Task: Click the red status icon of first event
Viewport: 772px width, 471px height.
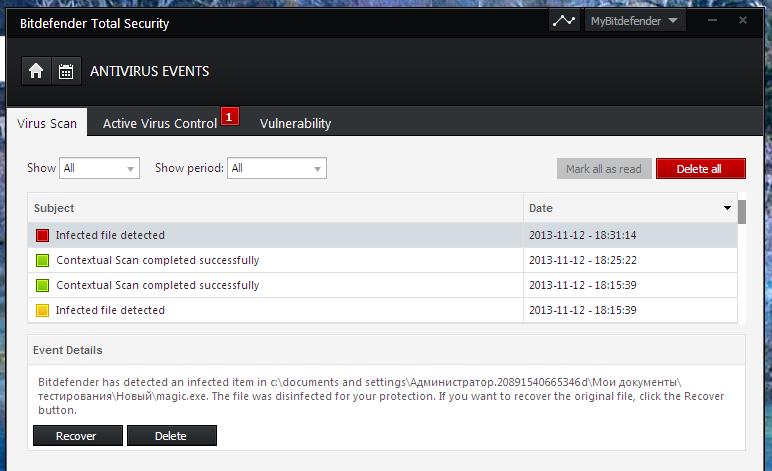Action: tap(42, 236)
